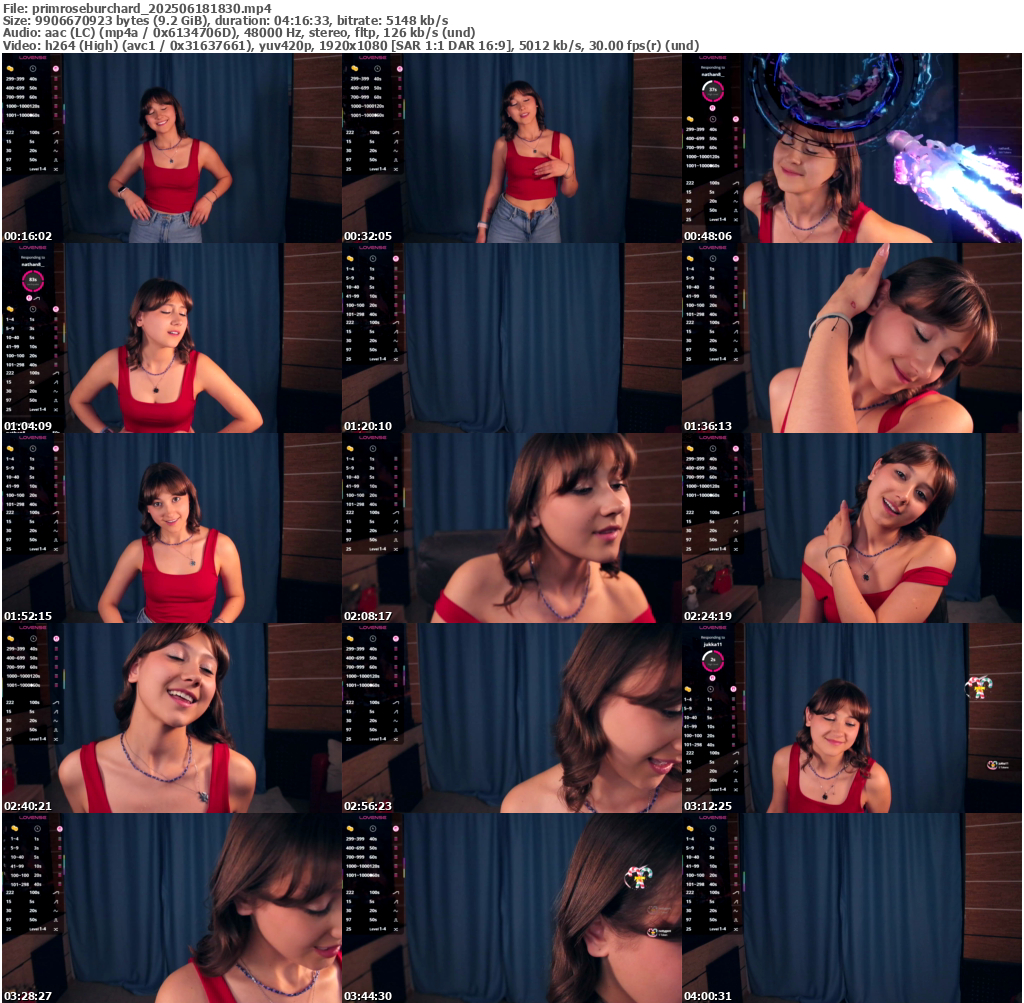Choose the thumbnail at 02:24:19

tap(852, 528)
